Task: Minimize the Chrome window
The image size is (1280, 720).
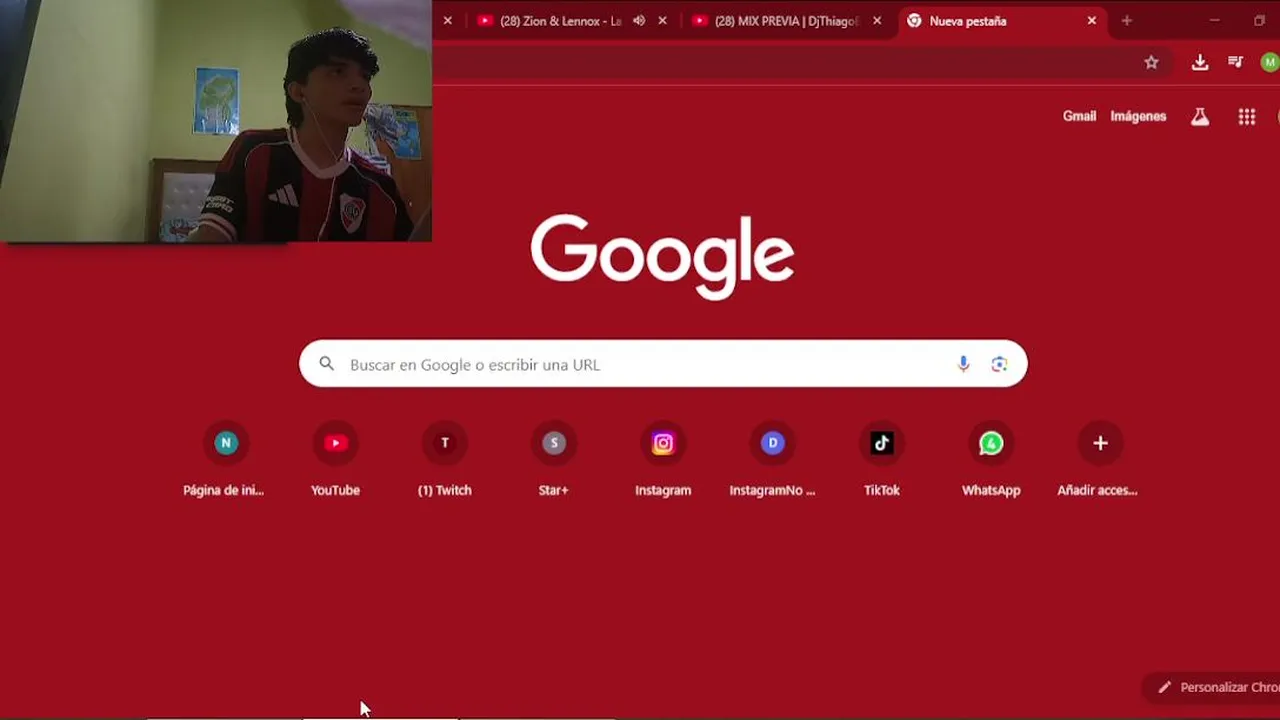Action: point(1214,20)
